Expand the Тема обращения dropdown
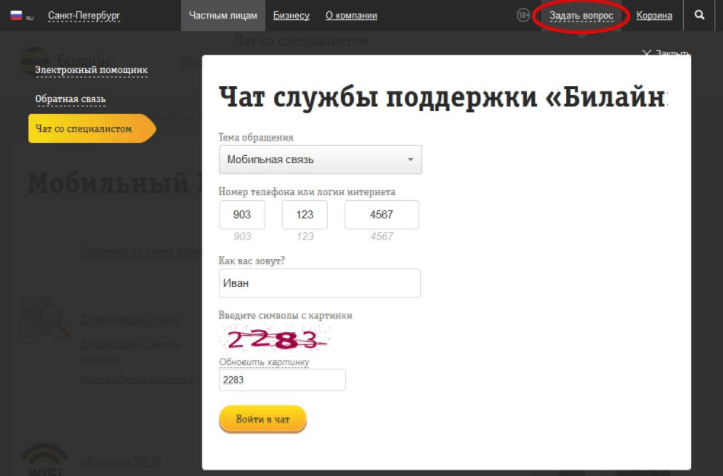The width and height of the screenshot is (723, 476). [320, 160]
